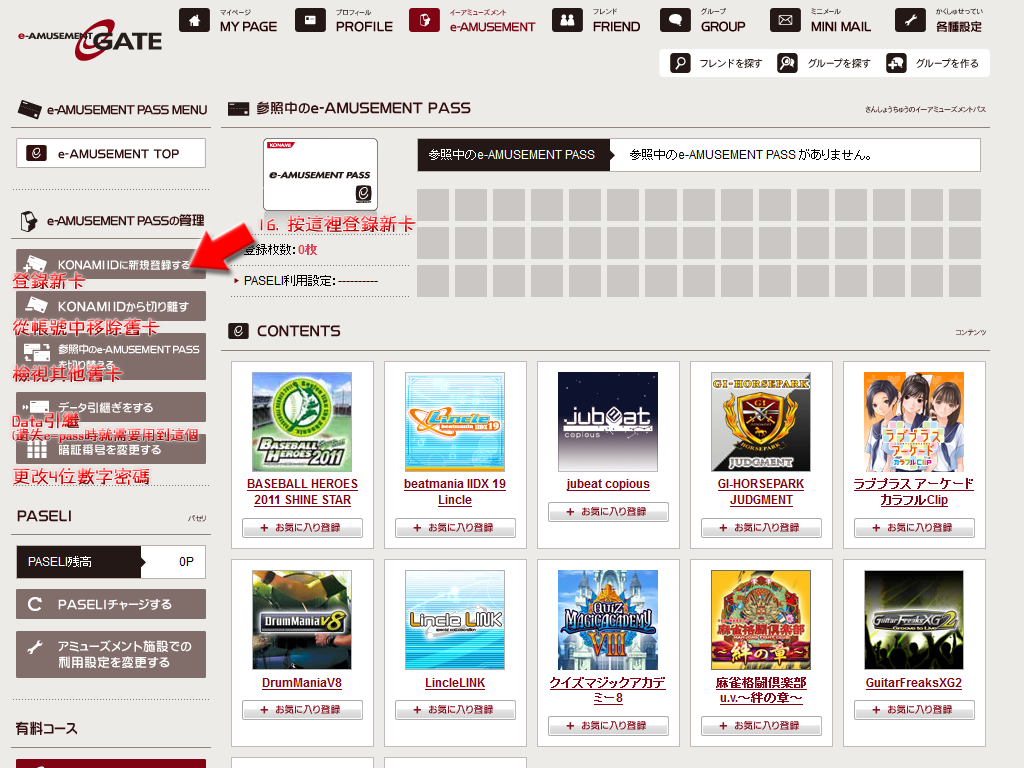Open settings wrench icon in top navigation
The image size is (1024, 768).
coord(910,20)
